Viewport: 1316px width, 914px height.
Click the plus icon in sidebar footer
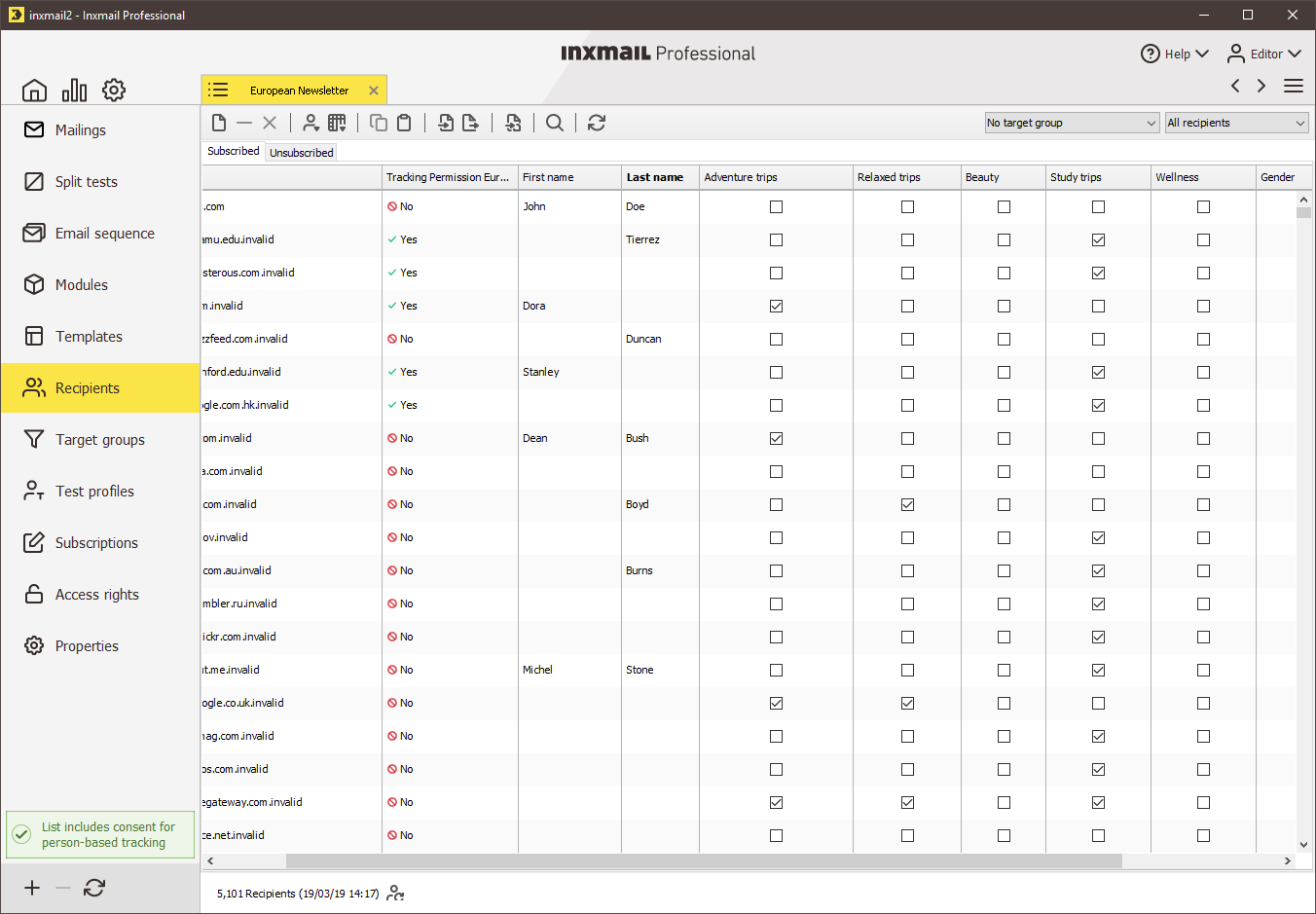point(32,888)
